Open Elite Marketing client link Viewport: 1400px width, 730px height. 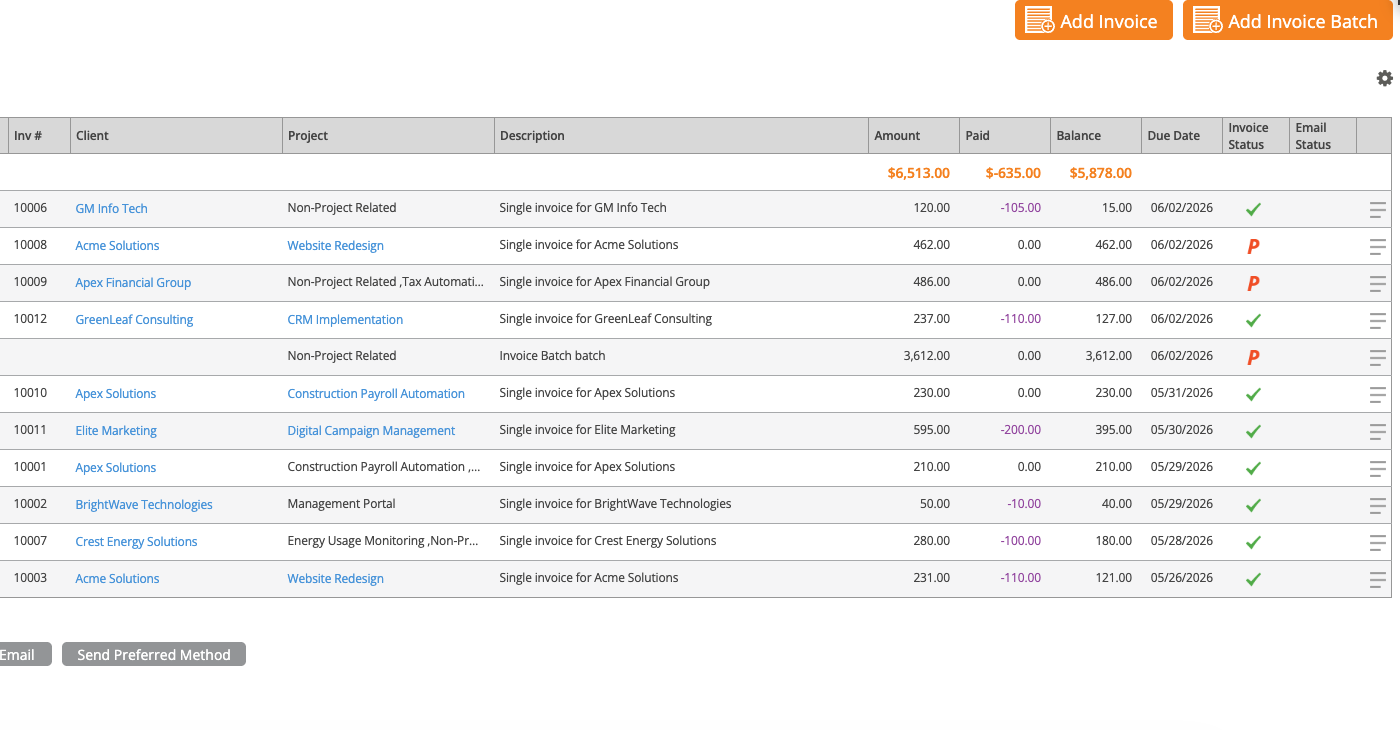116,431
